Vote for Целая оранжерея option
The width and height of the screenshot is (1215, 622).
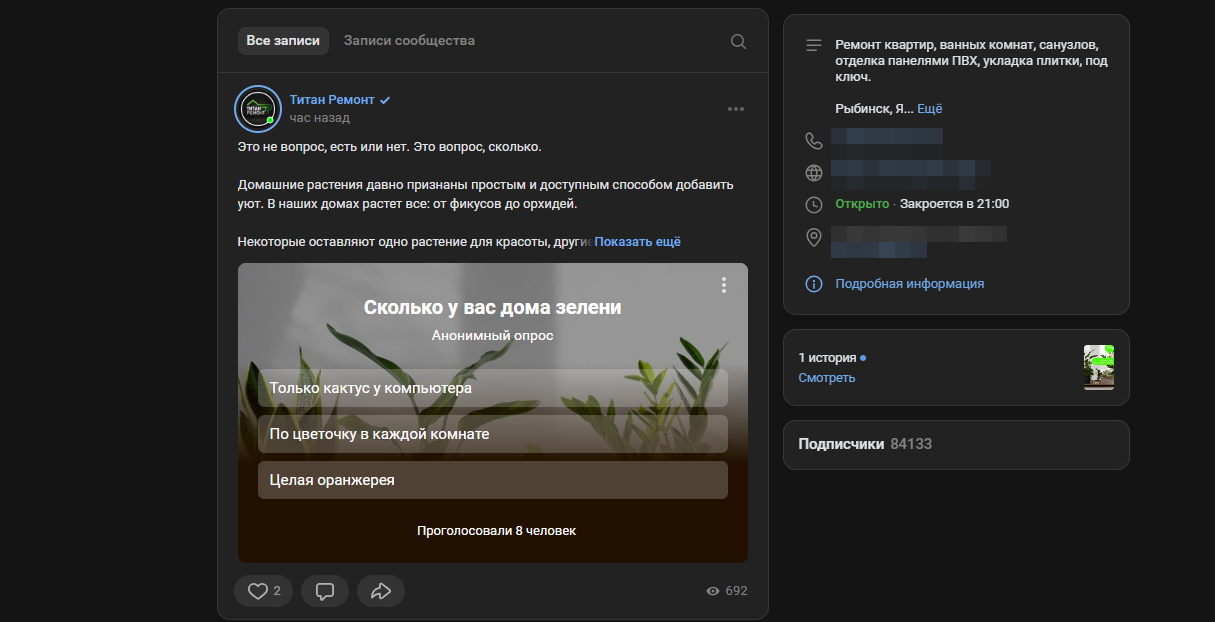point(493,480)
